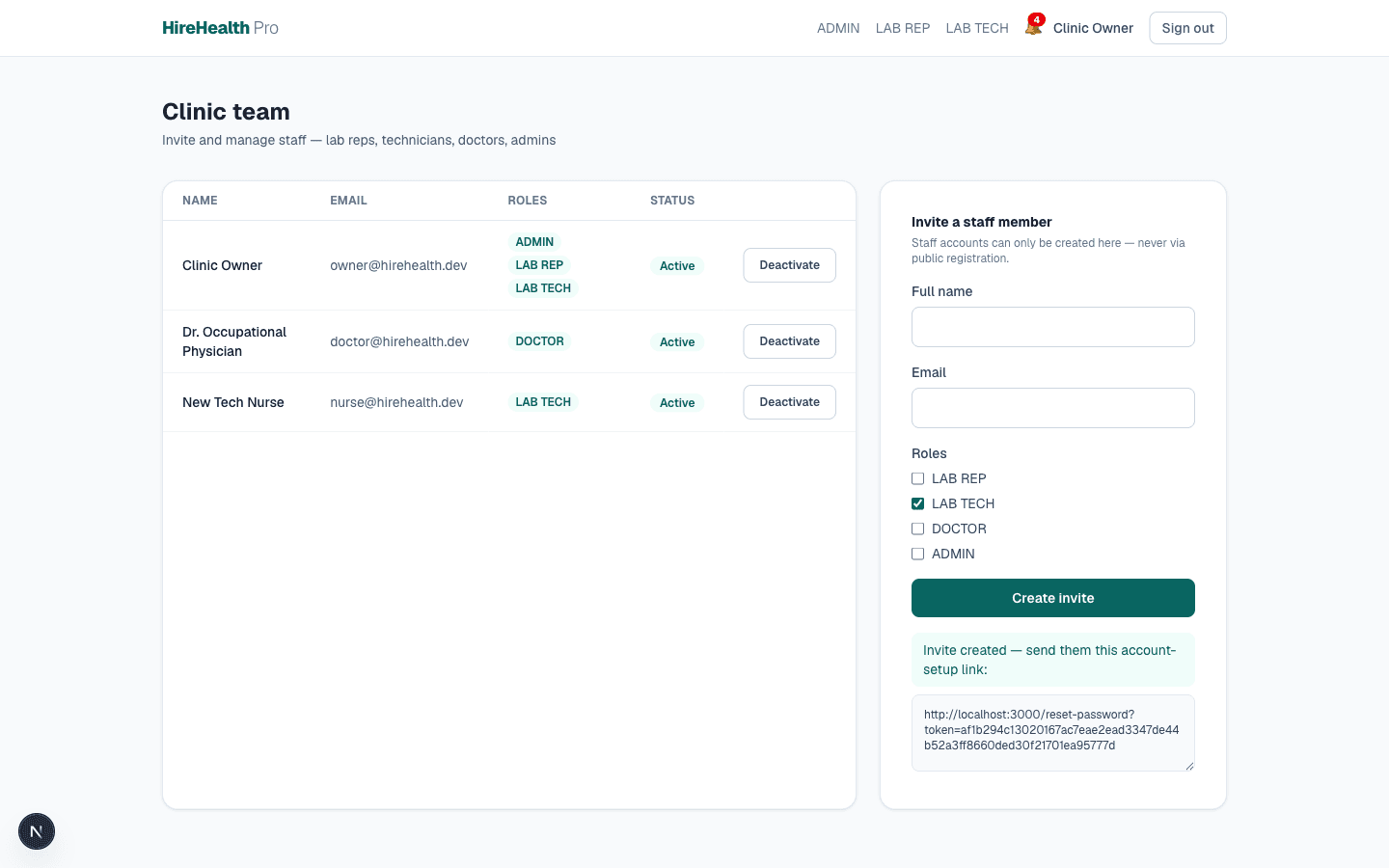The image size is (1389, 868).
Task: Click the Clinic Owner name in header
Action: click(1093, 28)
